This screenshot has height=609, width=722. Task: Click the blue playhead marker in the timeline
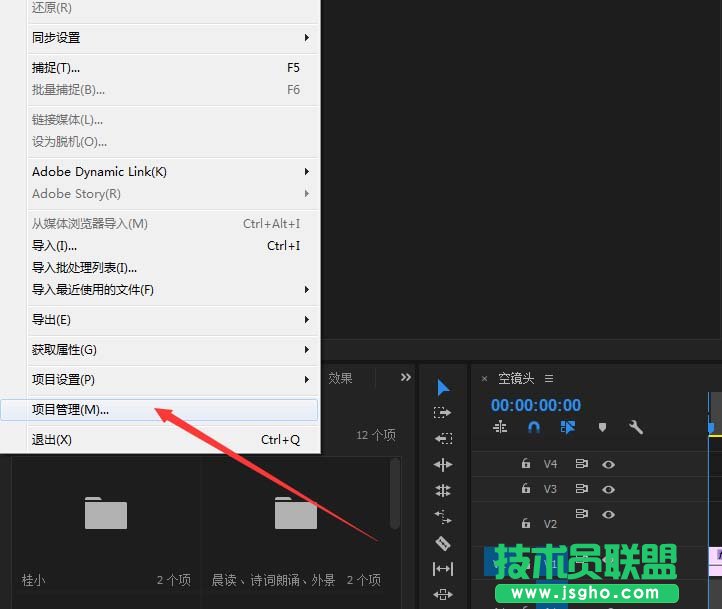coord(710,428)
